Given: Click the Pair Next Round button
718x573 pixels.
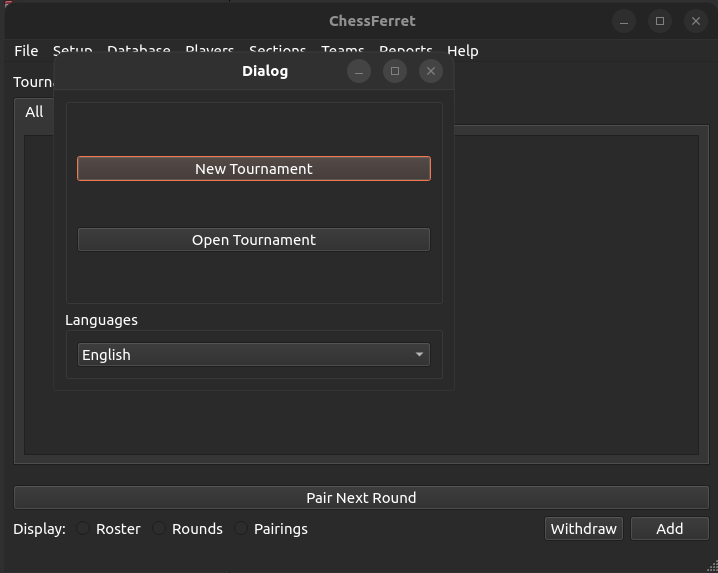Looking at the screenshot, I should (x=361, y=497).
